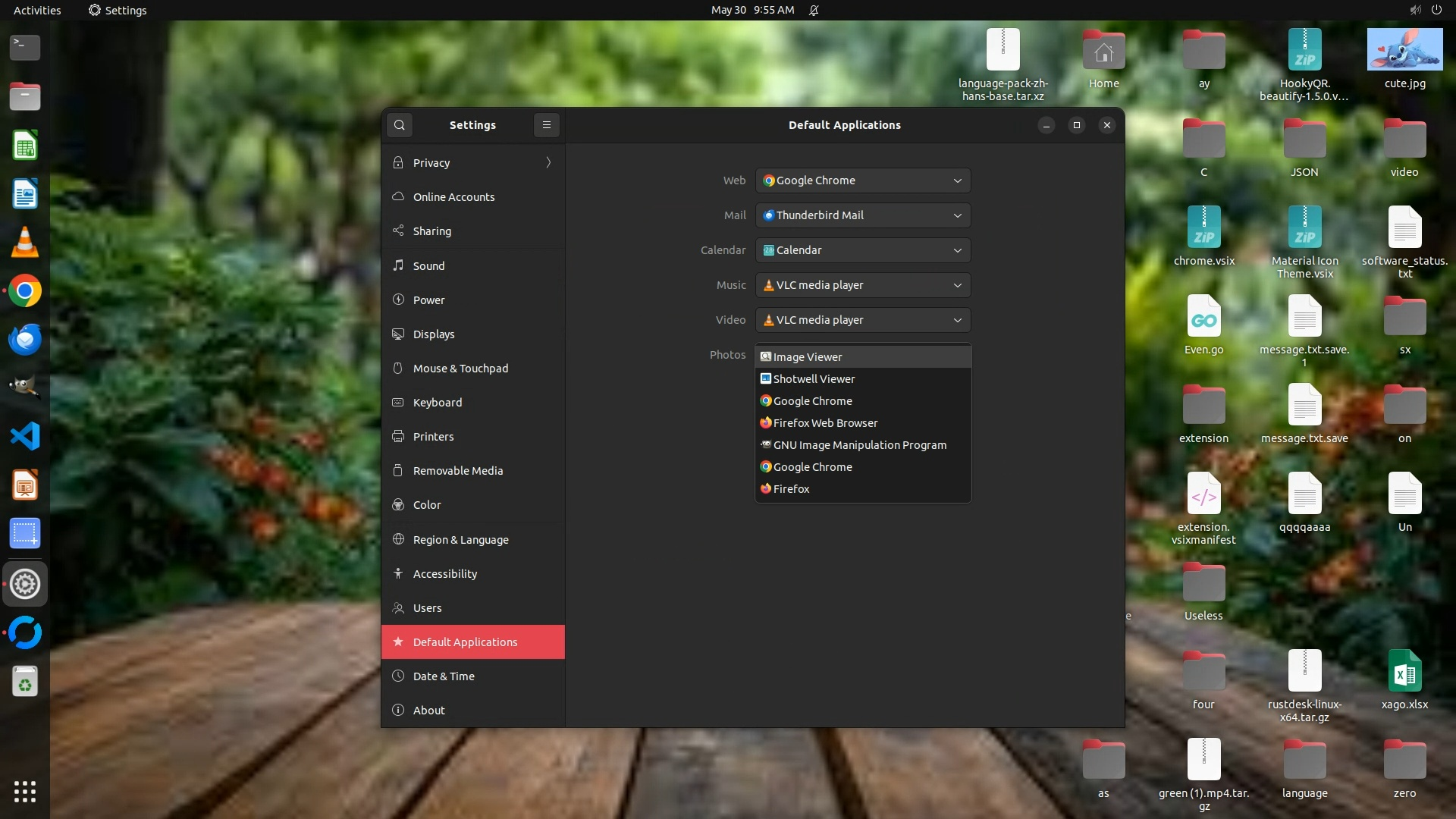Open Visual Studio Code from dock
This screenshot has width=1456, height=819.
tap(25, 436)
